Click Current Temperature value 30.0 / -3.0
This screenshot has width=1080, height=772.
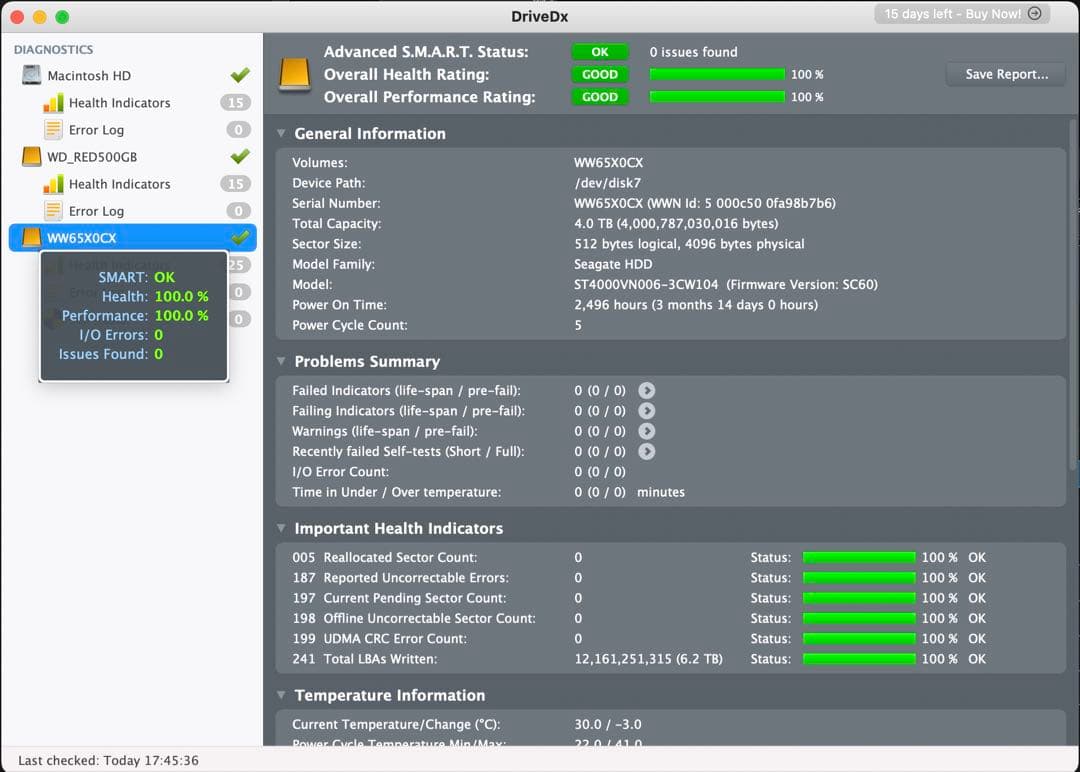[x=608, y=724]
